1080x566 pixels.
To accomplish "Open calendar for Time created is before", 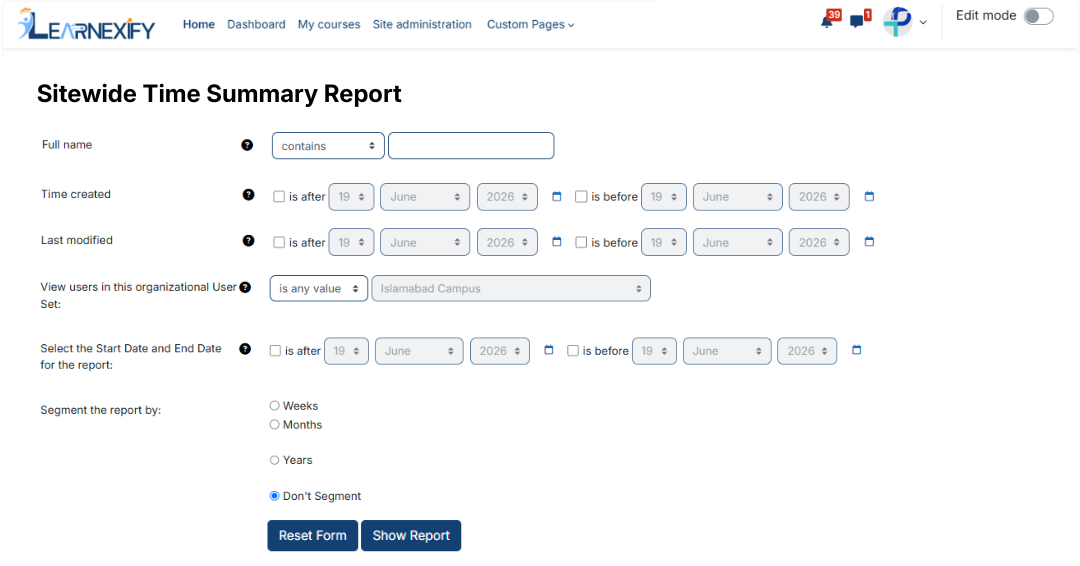I will 869,196.
